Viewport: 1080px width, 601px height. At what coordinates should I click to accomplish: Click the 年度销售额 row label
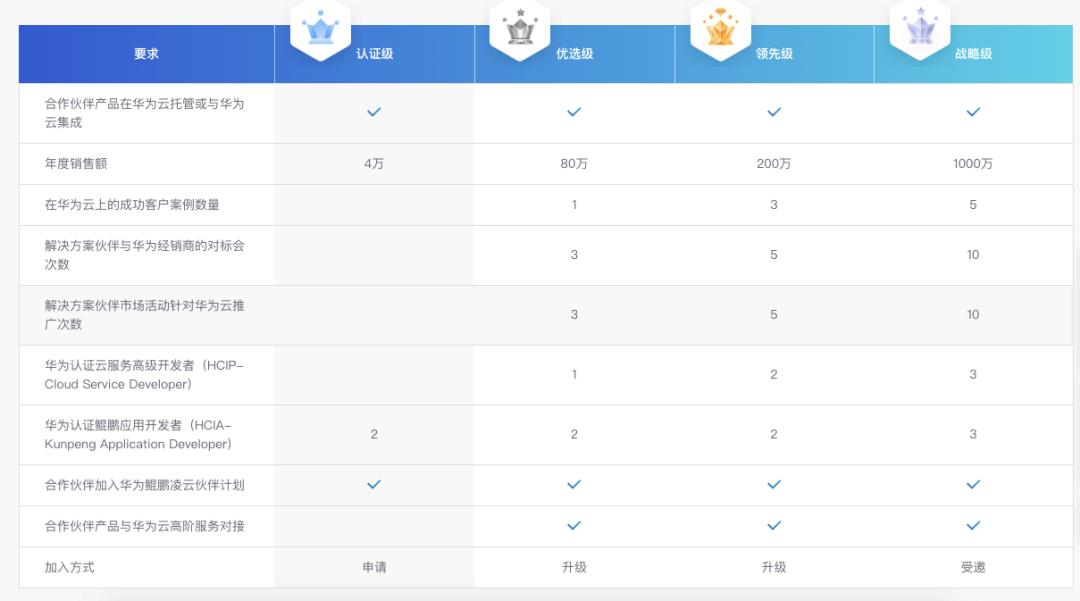click(x=76, y=164)
